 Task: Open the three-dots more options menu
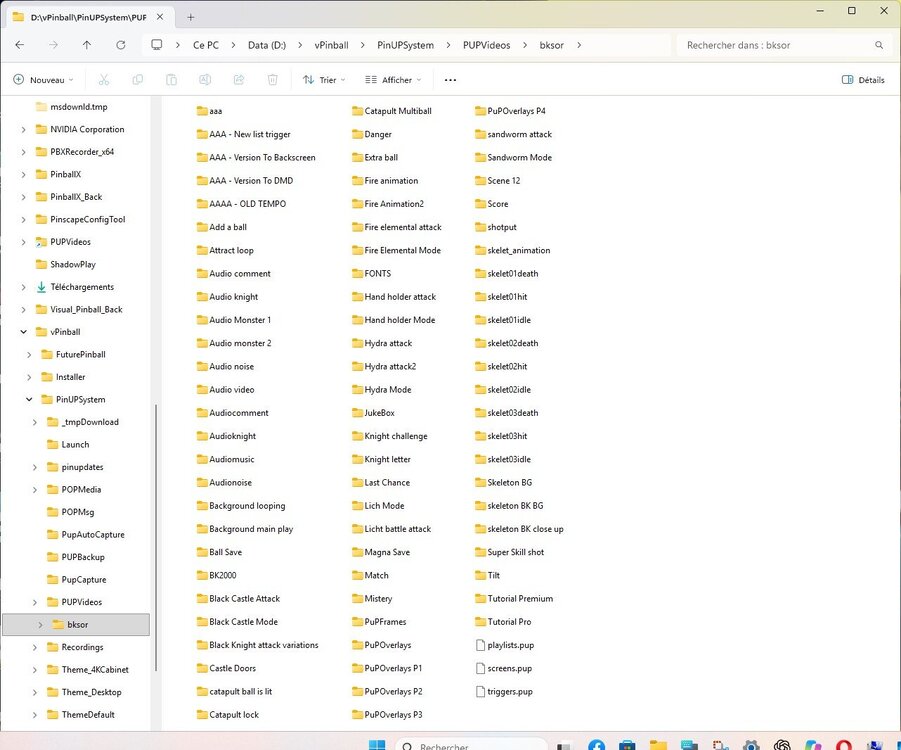[450, 80]
